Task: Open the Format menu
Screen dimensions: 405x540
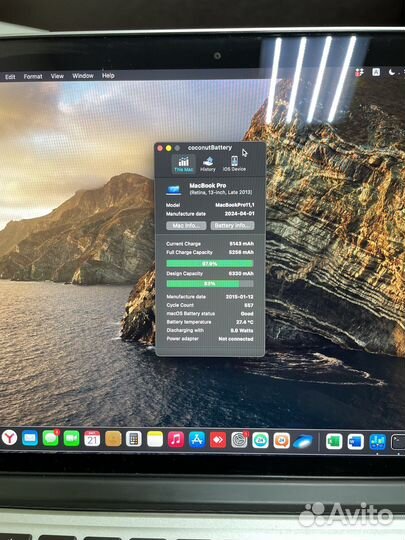Action: pos(33,76)
